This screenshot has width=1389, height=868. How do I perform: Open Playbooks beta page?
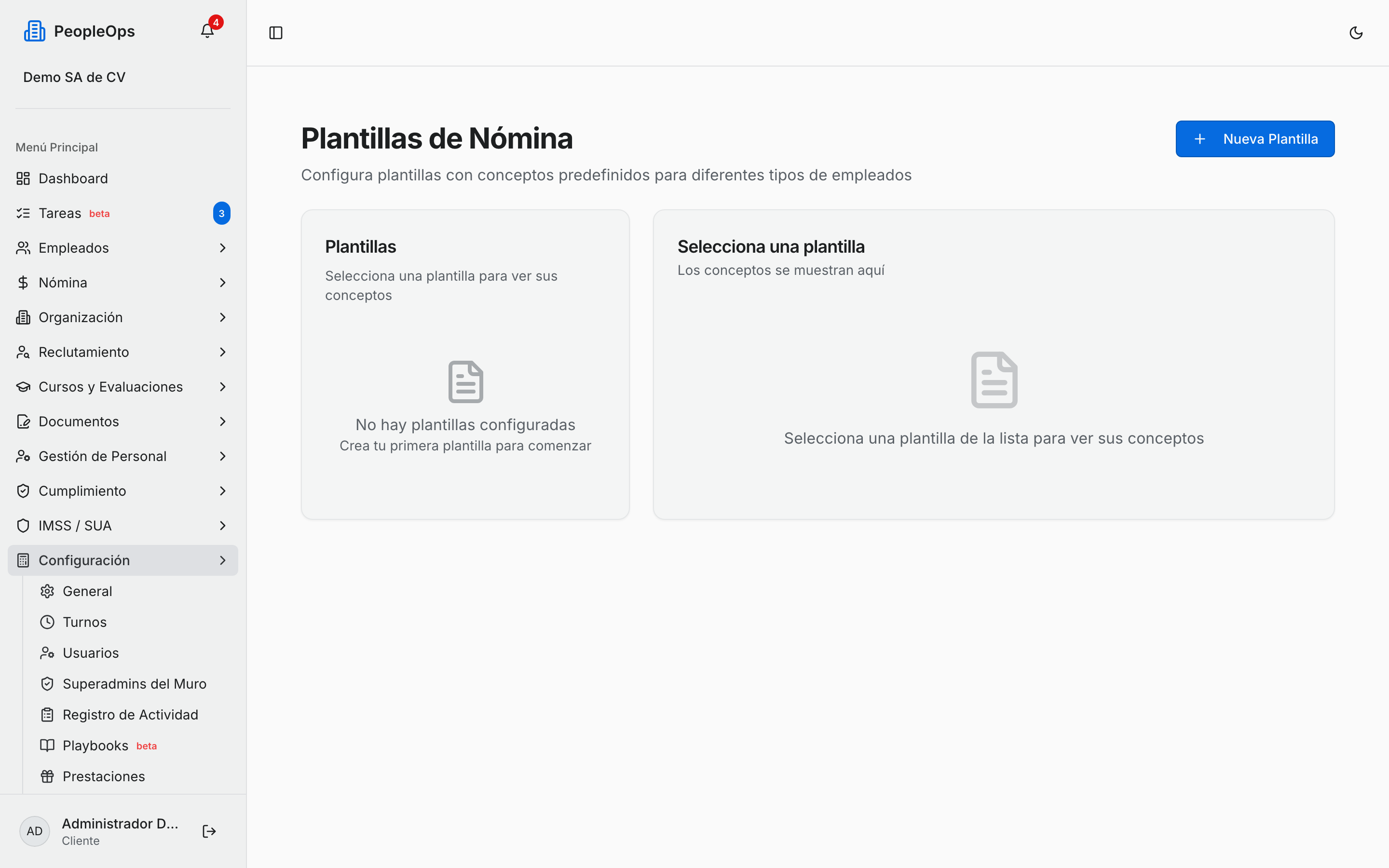(135, 745)
